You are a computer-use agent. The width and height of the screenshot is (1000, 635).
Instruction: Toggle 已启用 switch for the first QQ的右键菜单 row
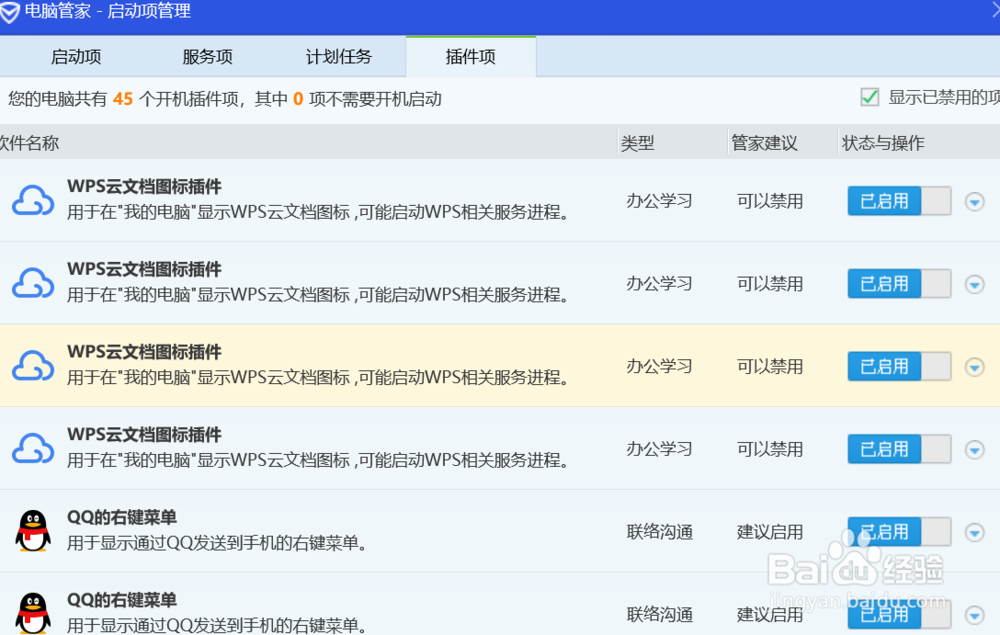(899, 532)
